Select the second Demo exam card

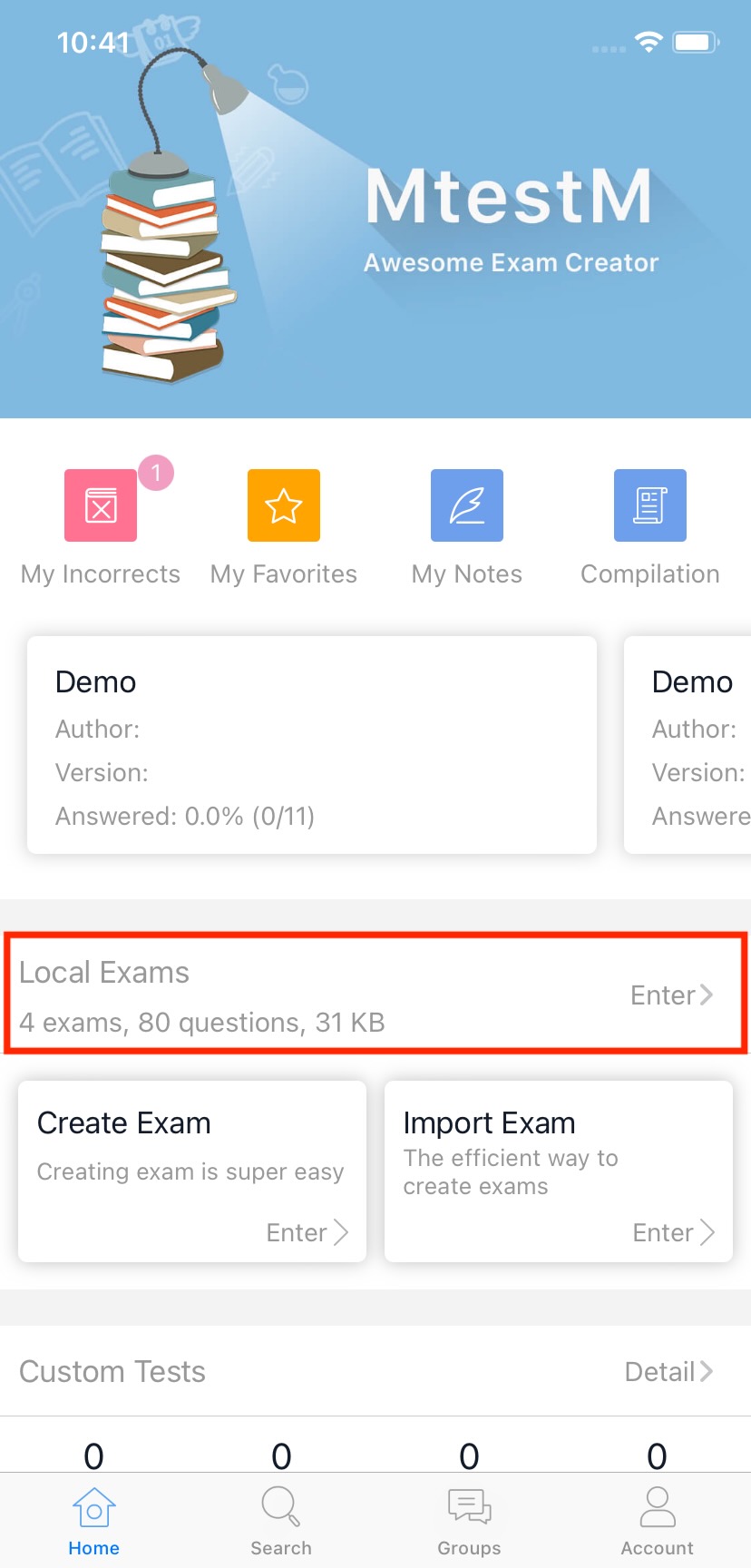[689, 745]
